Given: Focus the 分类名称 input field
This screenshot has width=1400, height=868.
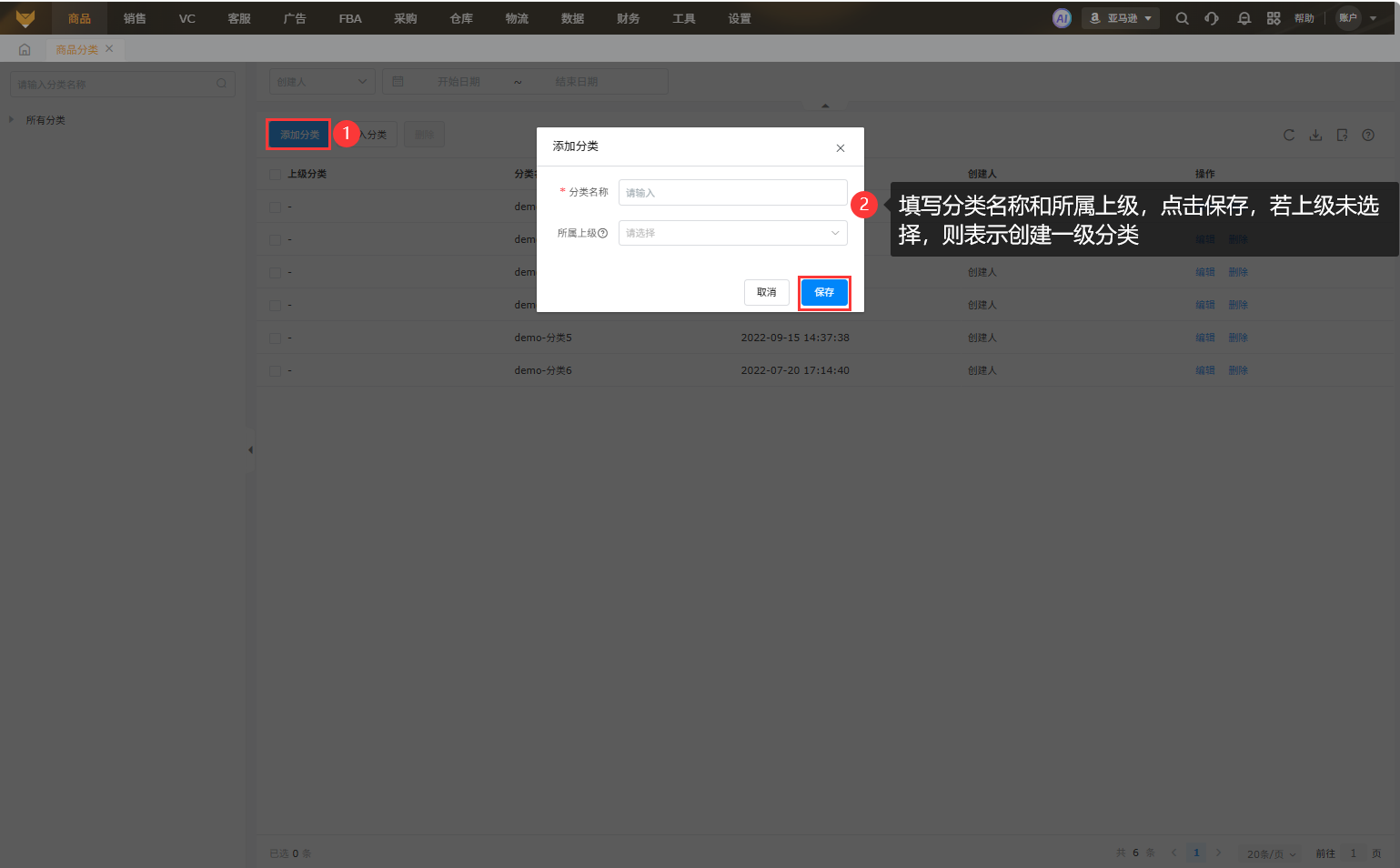Looking at the screenshot, I should 732,193.
